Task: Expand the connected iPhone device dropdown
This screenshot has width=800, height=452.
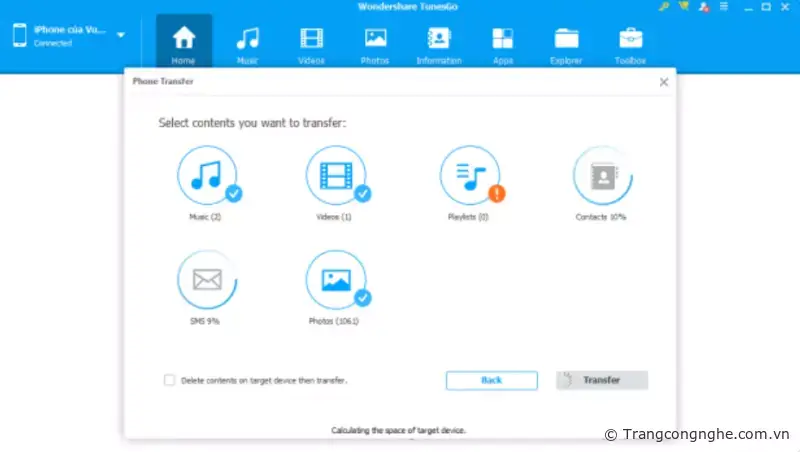Action: click(121, 35)
